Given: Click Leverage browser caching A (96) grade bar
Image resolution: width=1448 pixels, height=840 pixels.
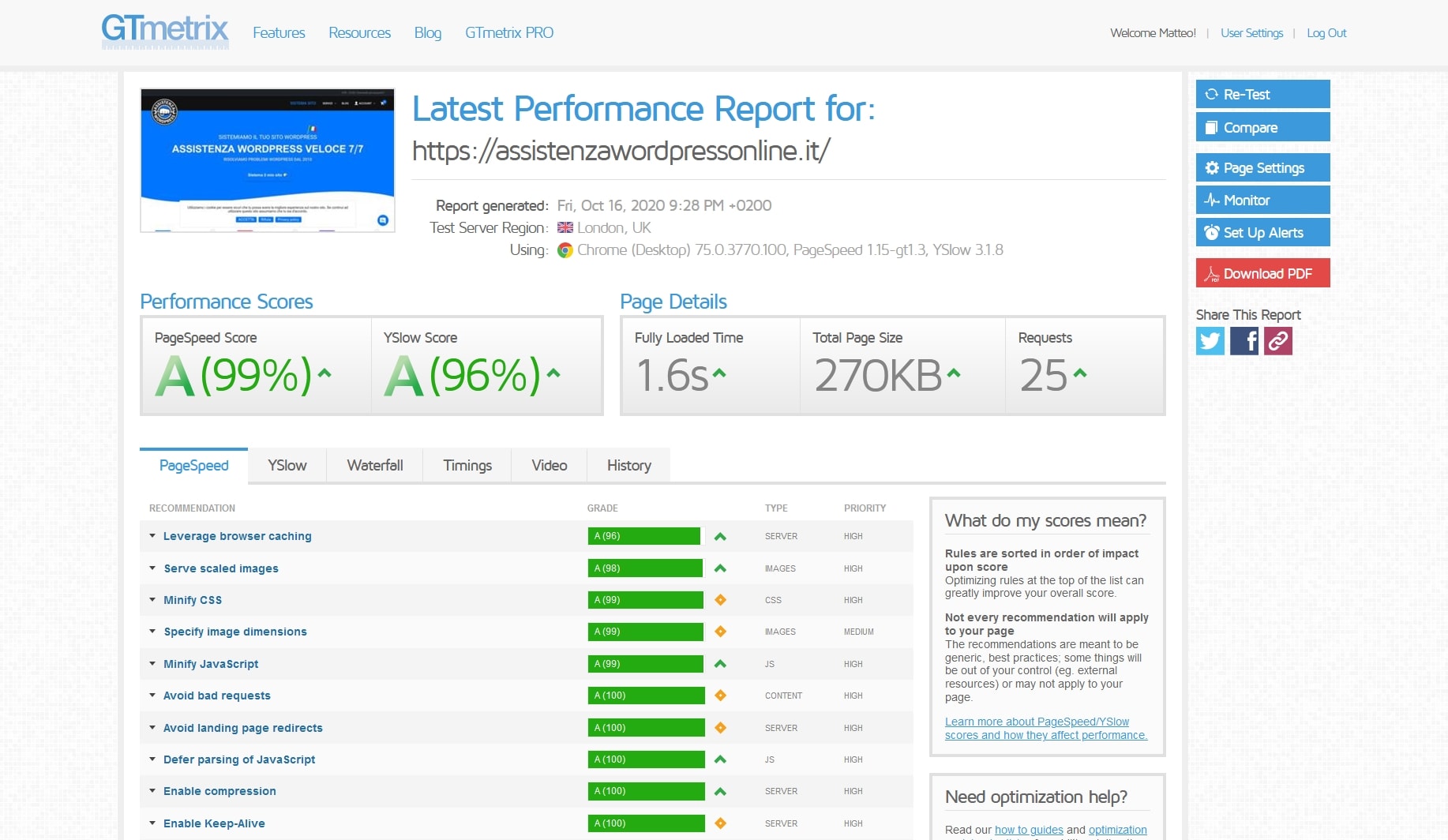Looking at the screenshot, I should click(x=644, y=536).
